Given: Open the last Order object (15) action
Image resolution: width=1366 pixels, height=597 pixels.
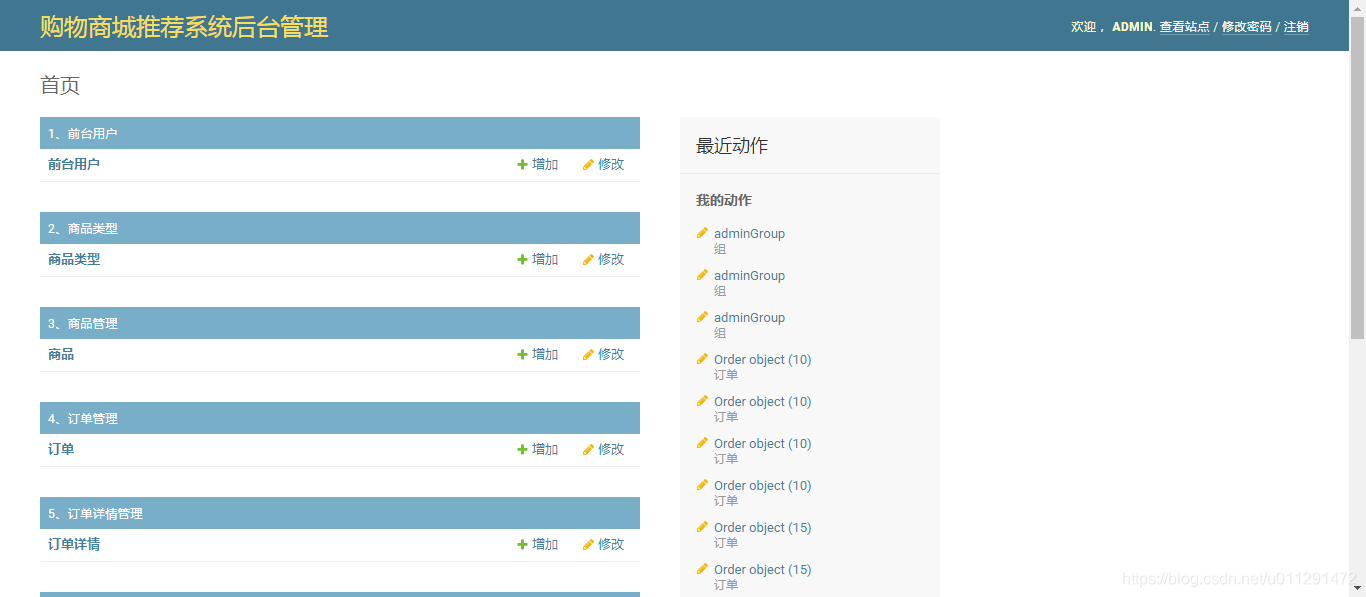Looking at the screenshot, I should point(762,569).
